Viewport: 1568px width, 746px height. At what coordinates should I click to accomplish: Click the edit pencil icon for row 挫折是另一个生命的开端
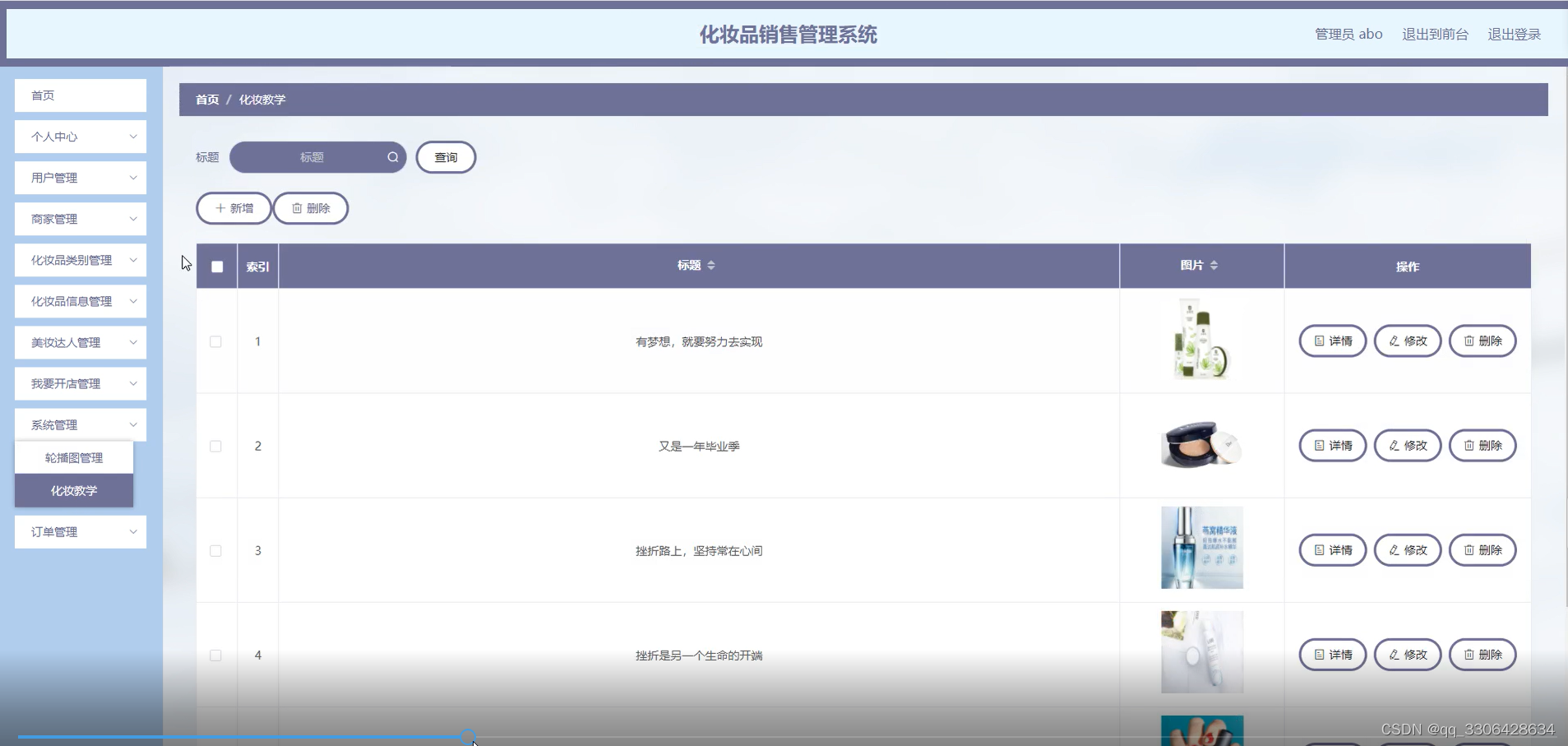pyautogui.click(x=1394, y=654)
